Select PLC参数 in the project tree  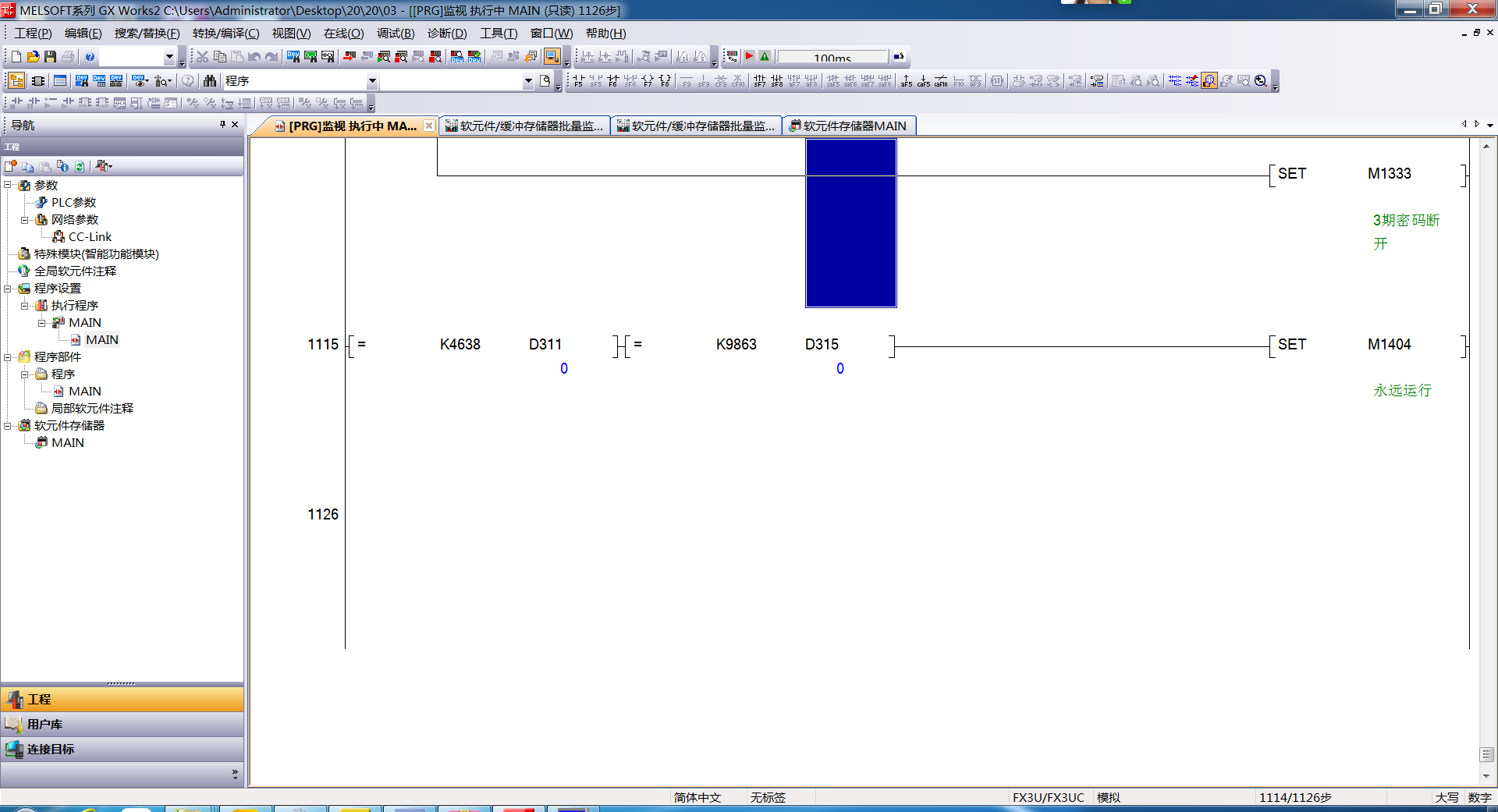pos(73,202)
